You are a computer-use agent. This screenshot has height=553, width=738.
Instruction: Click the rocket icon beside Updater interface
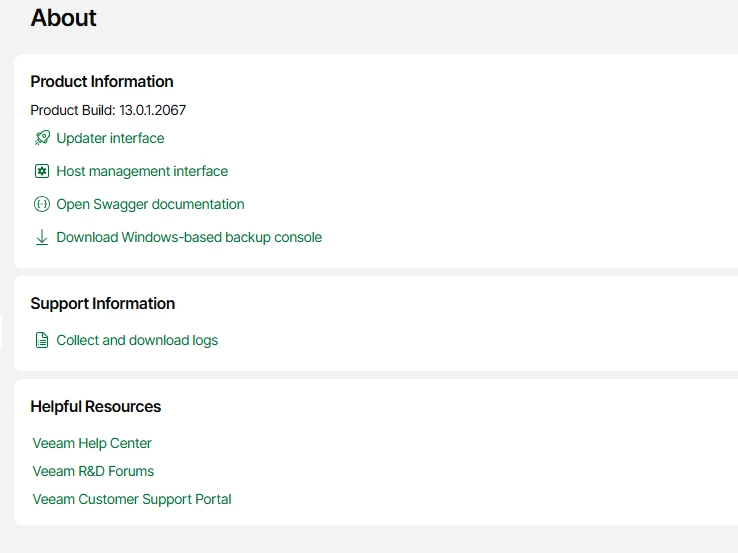coord(42,138)
